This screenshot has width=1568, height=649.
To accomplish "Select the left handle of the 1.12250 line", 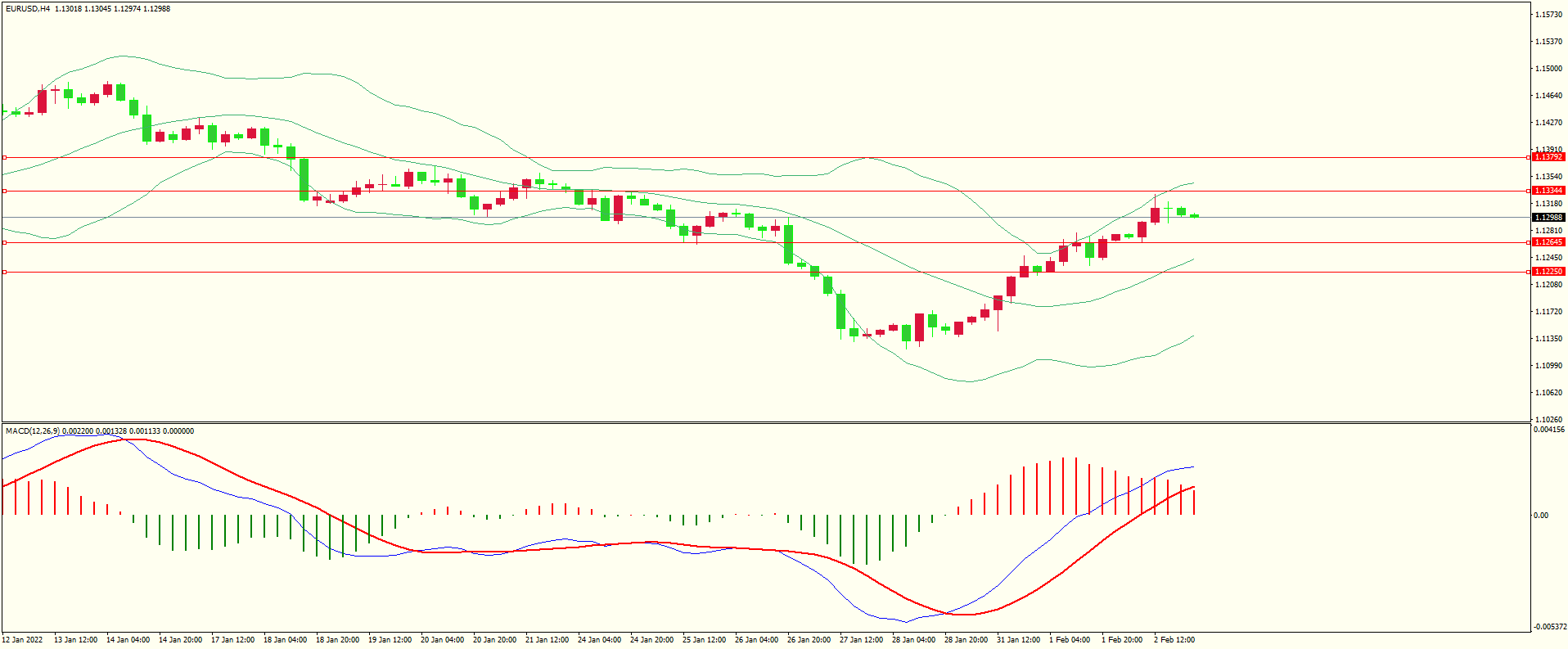I will pyautogui.click(x=4, y=272).
